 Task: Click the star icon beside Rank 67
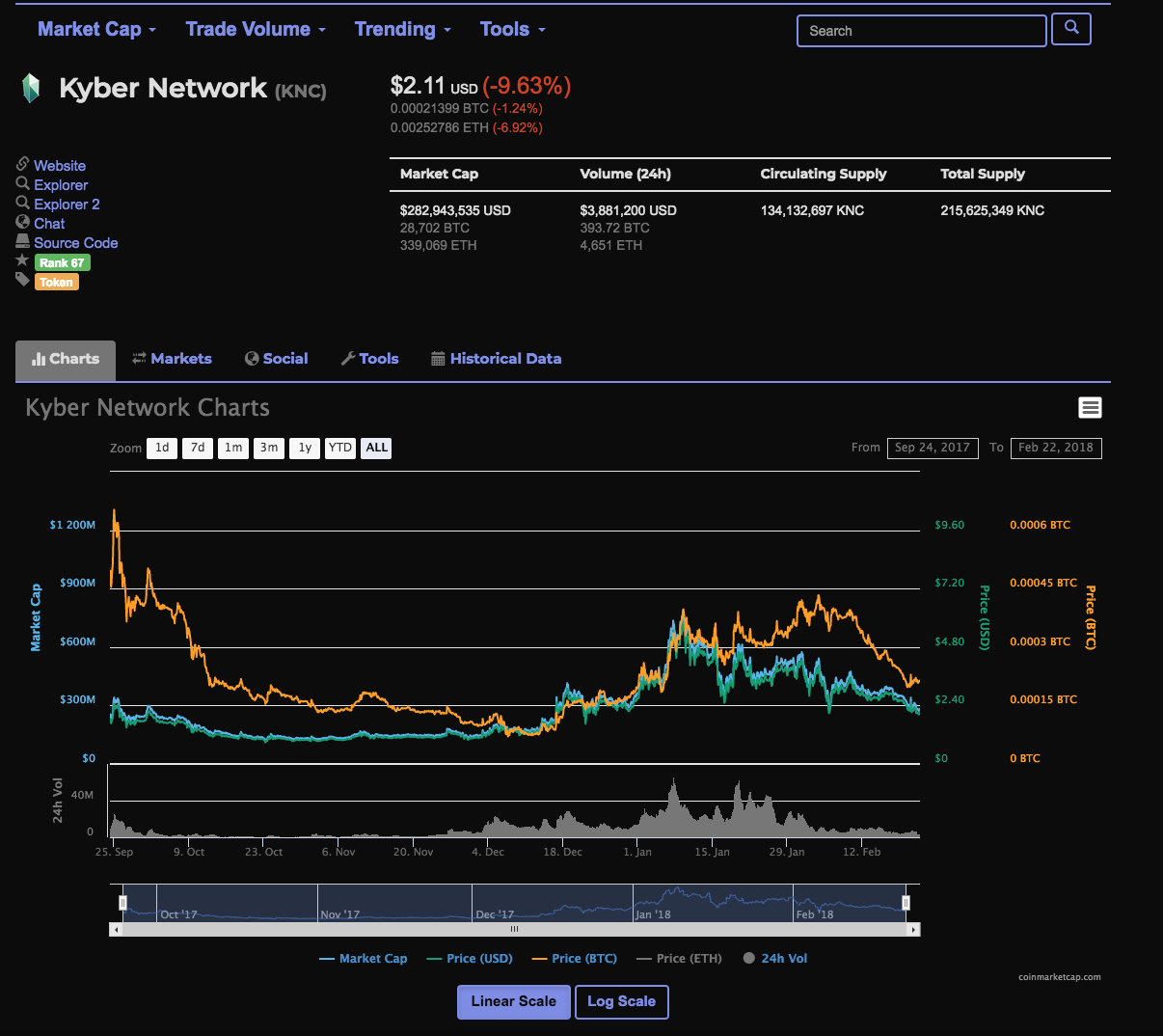coord(22,260)
